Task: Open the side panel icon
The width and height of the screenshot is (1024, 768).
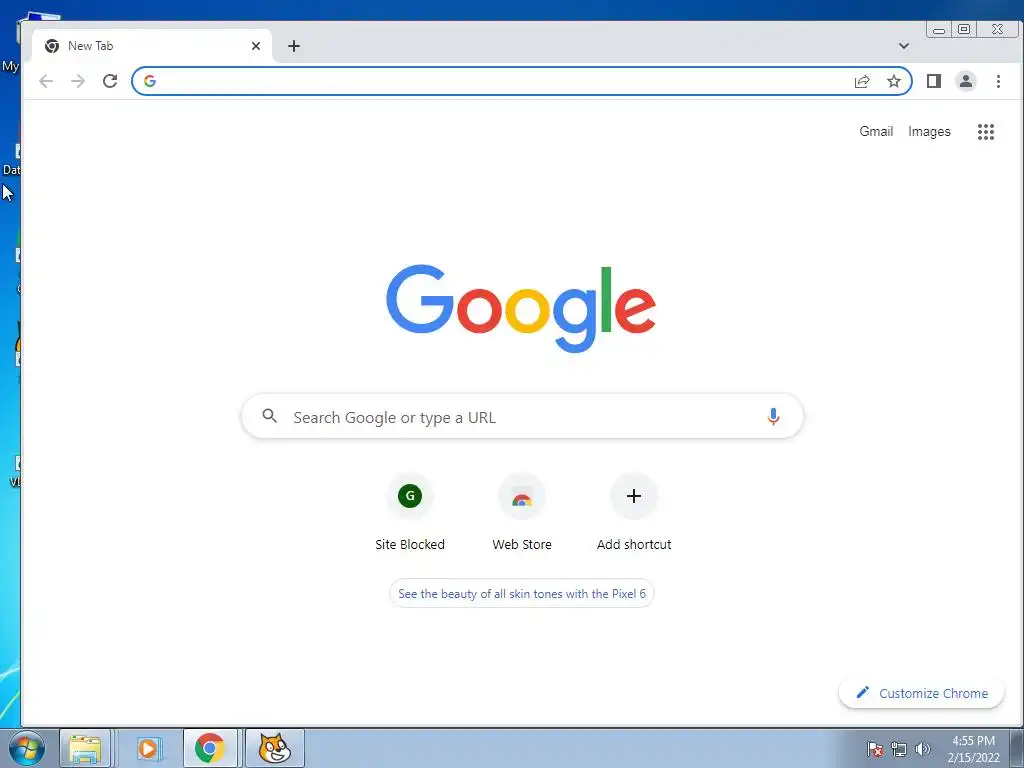Action: tap(934, 81)
